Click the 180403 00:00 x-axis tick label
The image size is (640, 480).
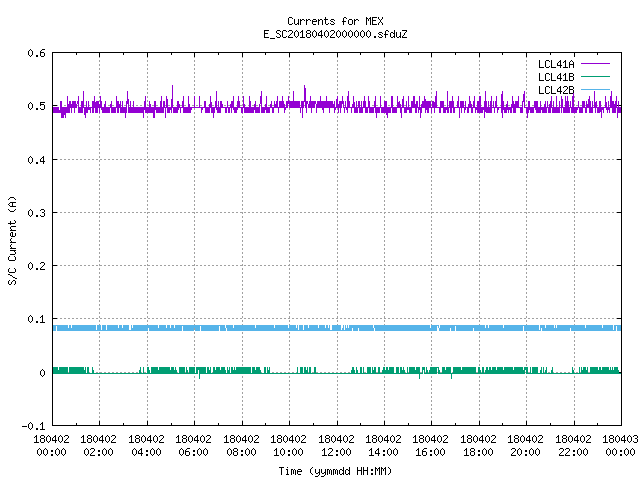(x=620, y=446)
